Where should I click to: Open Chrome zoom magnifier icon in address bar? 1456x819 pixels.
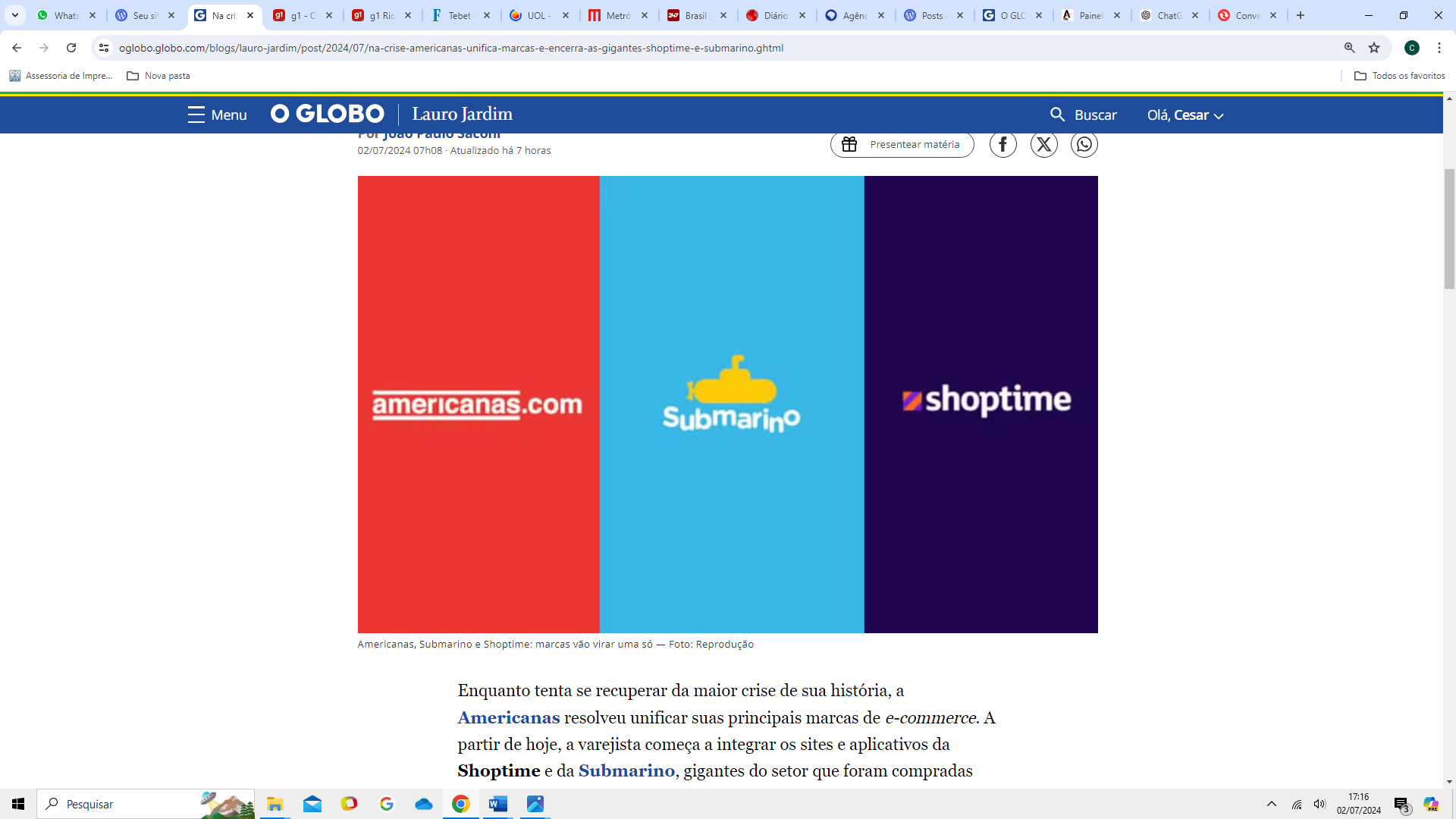(x=1349, y=48)
